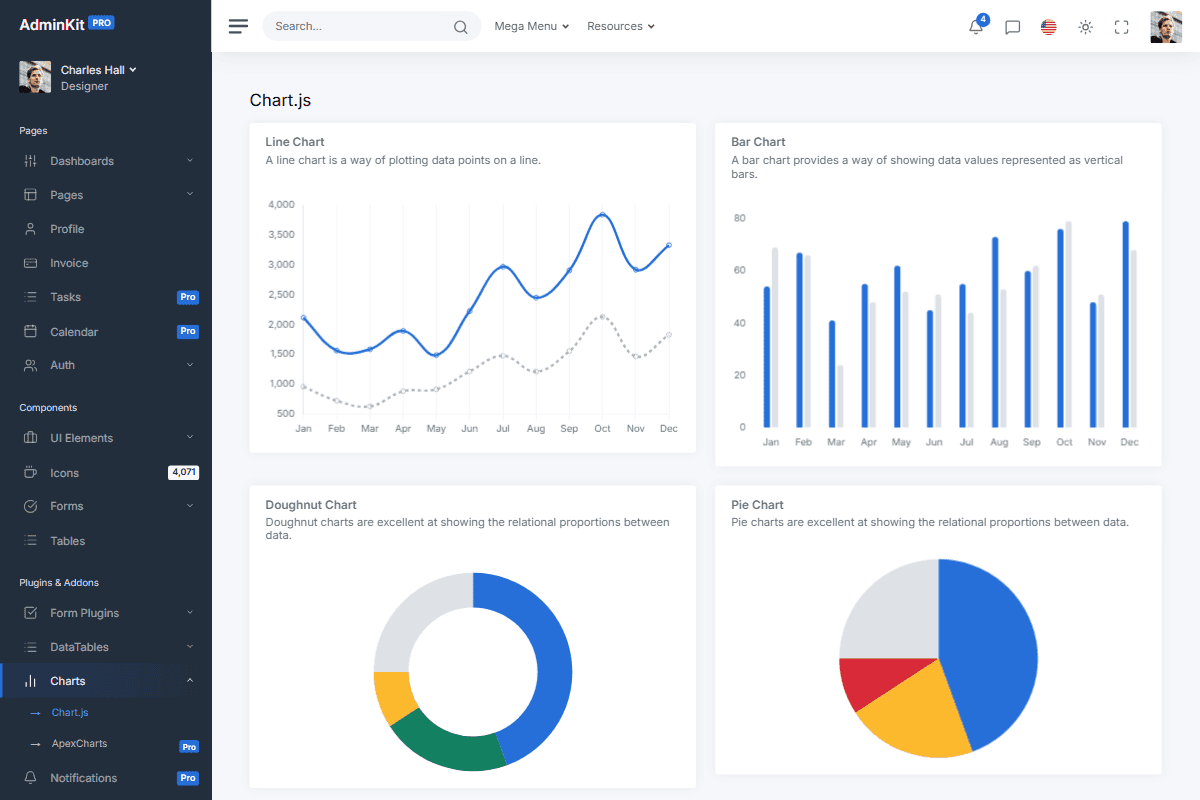This screenshot has width=1200, height=800.
Task: Open Charles Hall user dropdown
Action: click(98, 70)
